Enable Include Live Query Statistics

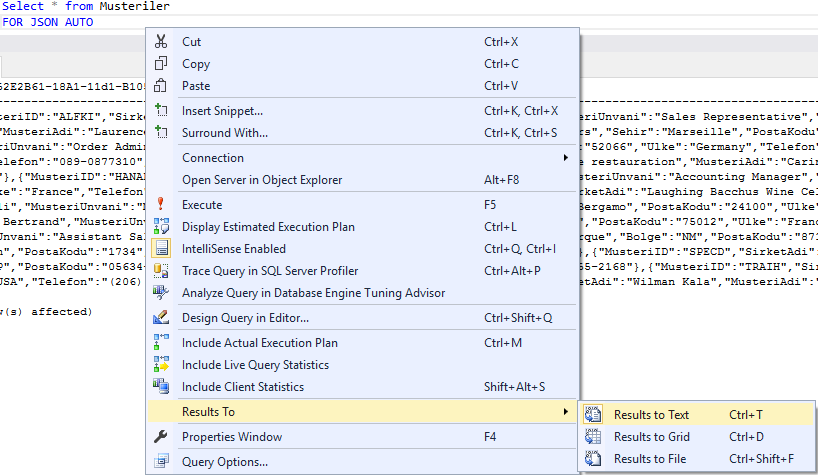coord(255,365)
